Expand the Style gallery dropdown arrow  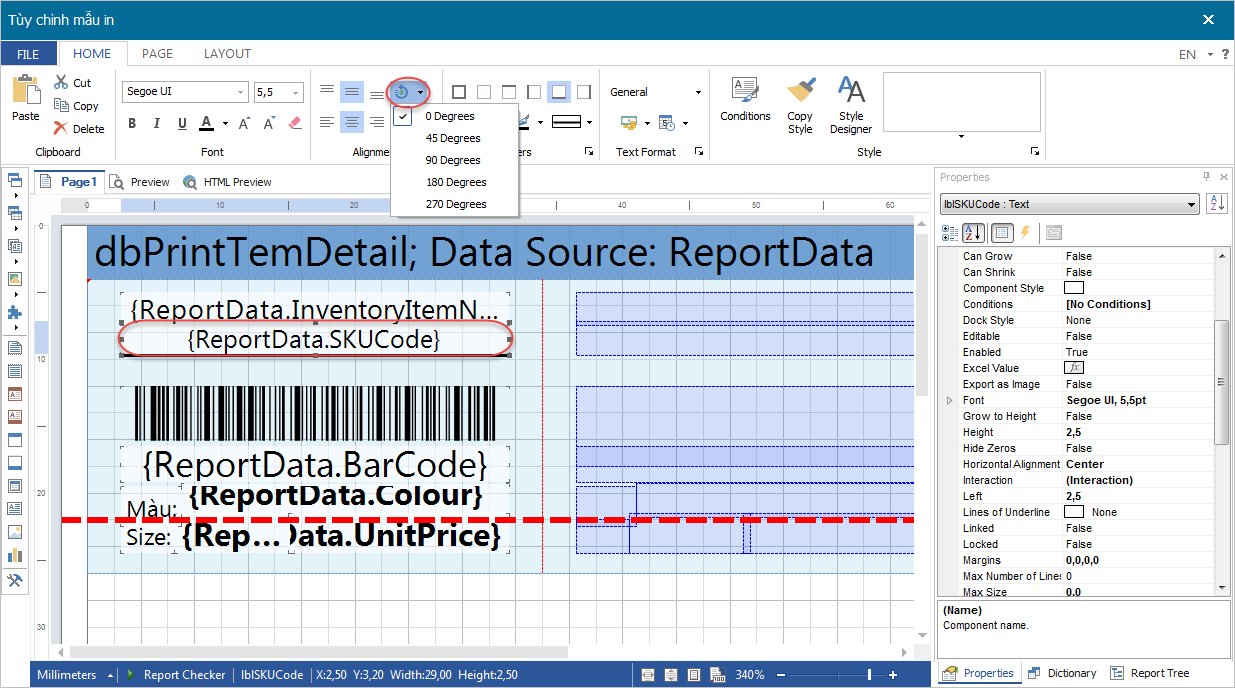pos(962,136)
